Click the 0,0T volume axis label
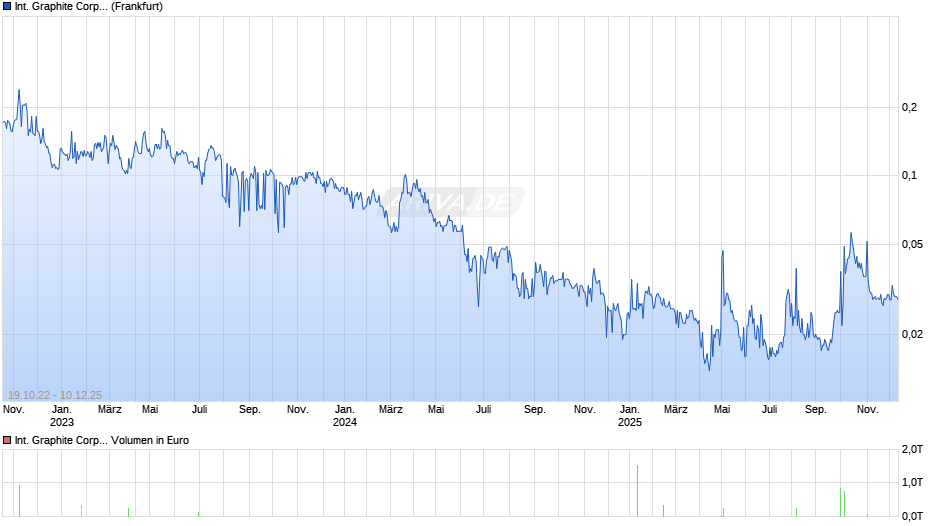 click(x=912, y=516)
